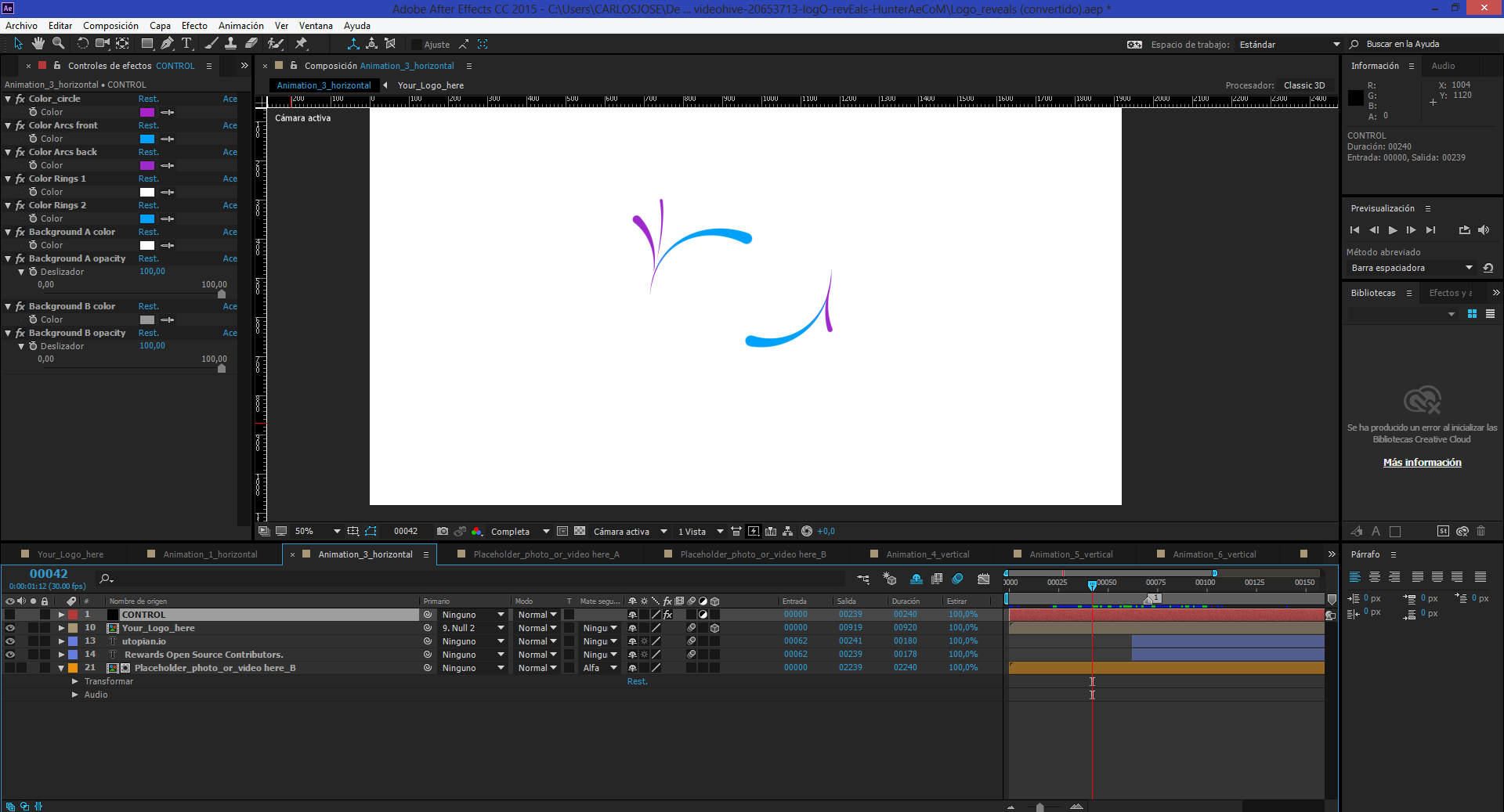
Task: Collapse Background A opacity effect
Action: [x=8, y=258]
